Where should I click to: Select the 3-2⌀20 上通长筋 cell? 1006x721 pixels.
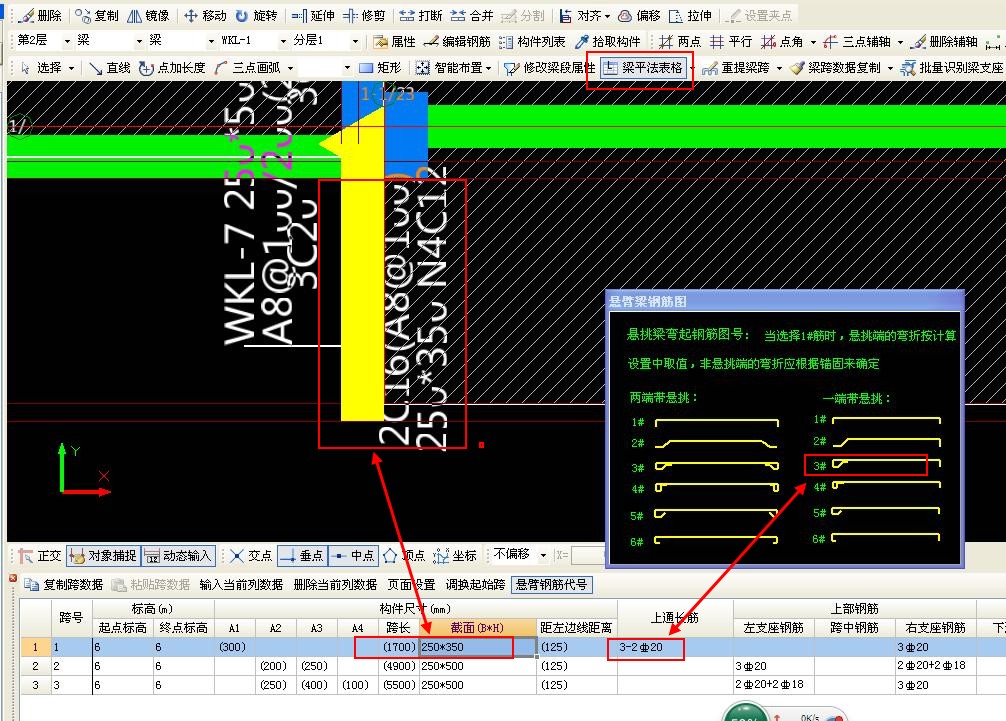click(x=675, y=647)
